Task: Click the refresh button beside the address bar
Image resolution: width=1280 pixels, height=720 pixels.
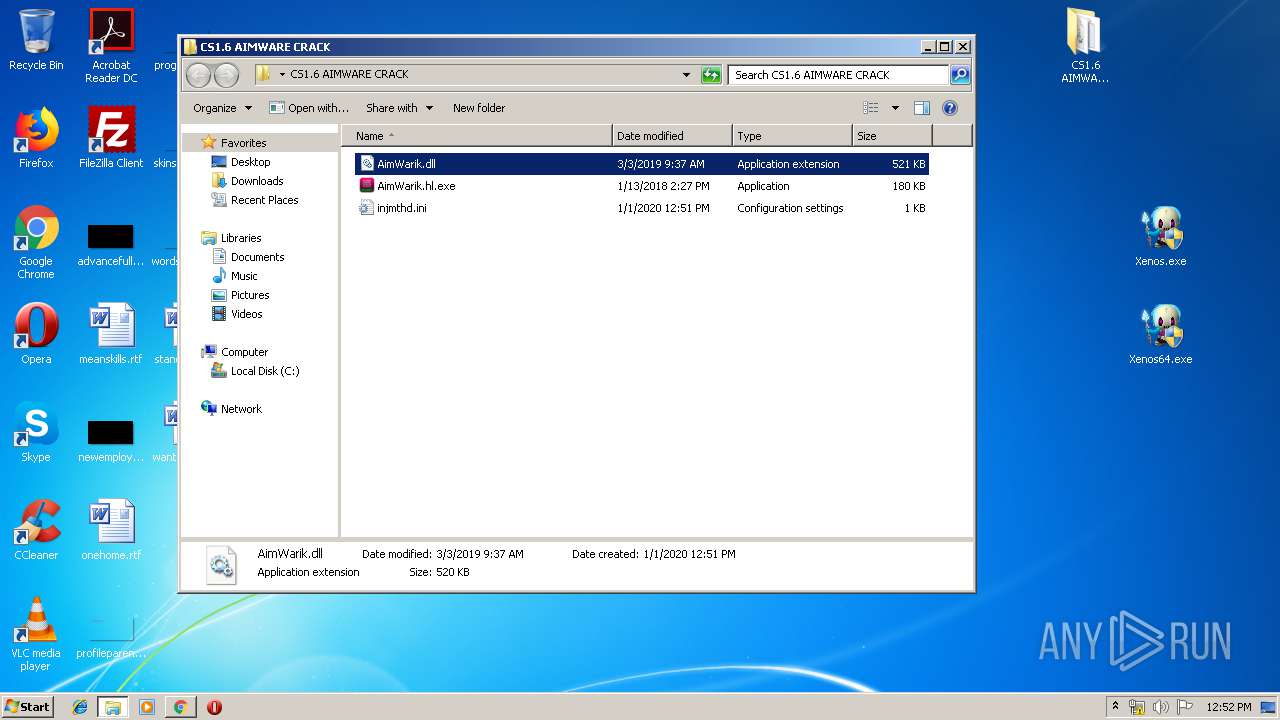Action: click(x=711, y=75)
